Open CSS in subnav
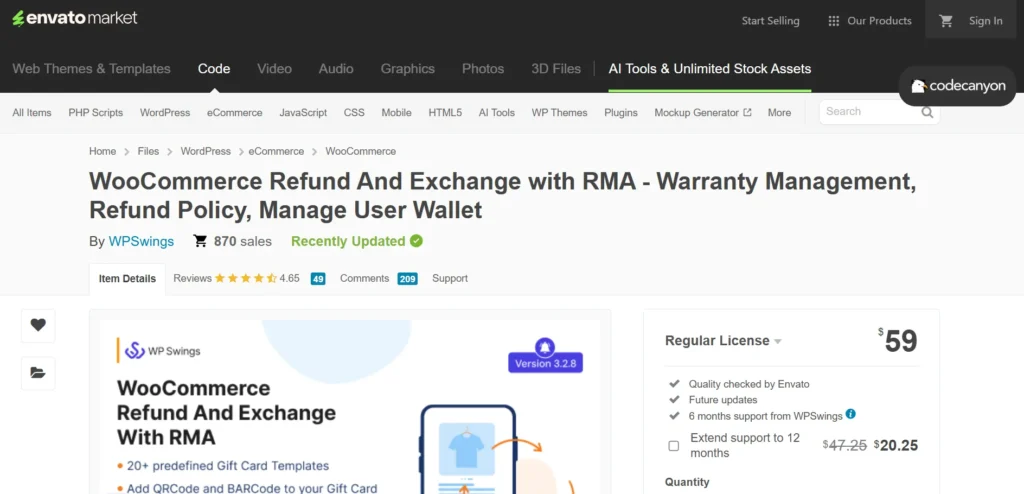This screenshot has height=494, width=1024. pos(354,112)
